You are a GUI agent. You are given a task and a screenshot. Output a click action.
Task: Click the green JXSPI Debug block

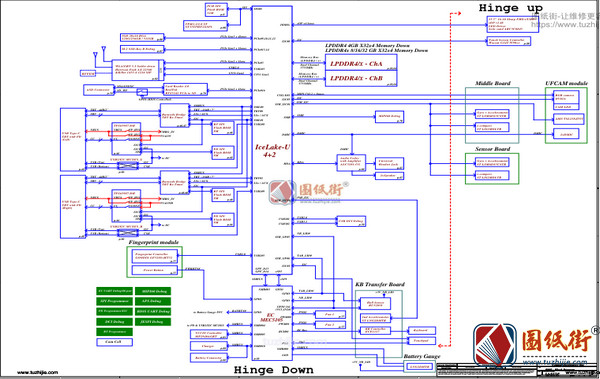[x=153, y=322]
